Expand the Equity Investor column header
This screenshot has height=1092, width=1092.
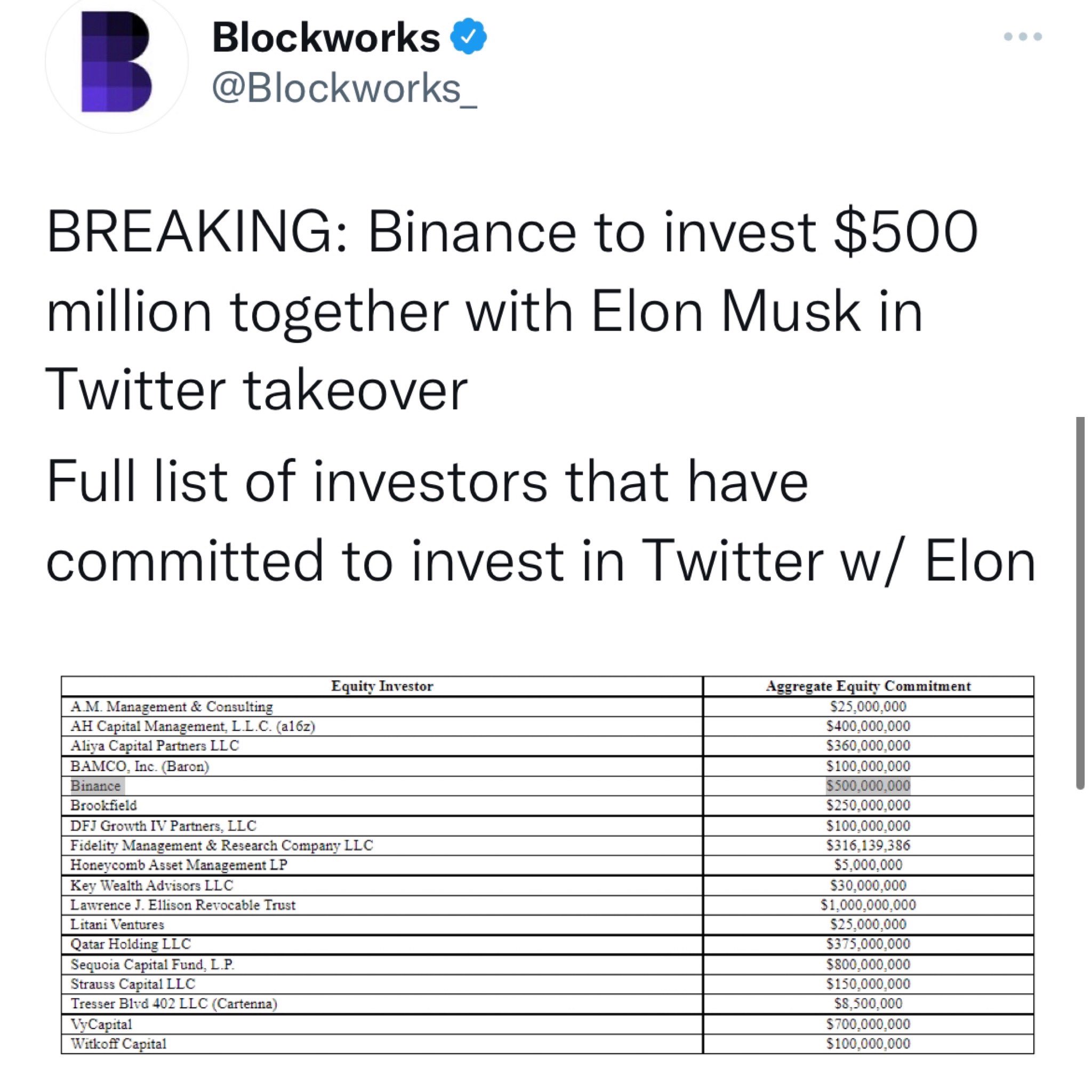(382, 686)
